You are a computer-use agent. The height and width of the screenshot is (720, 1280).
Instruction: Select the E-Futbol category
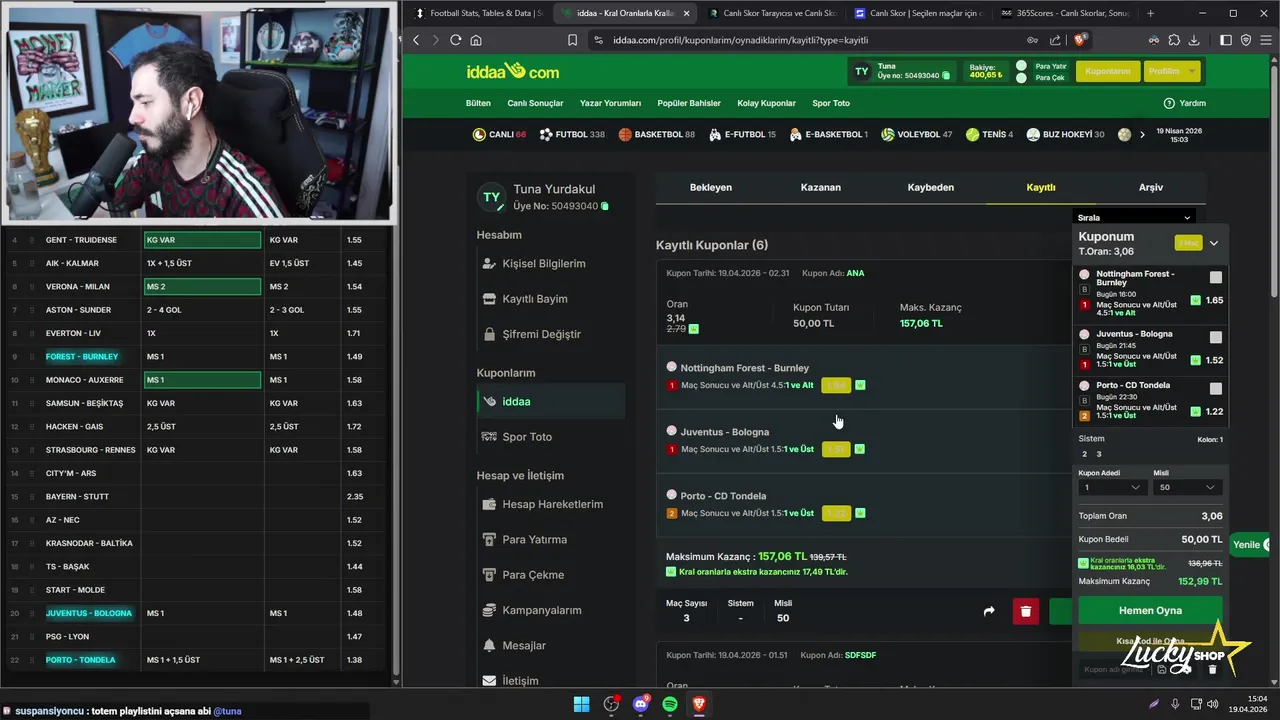(742, 134)
